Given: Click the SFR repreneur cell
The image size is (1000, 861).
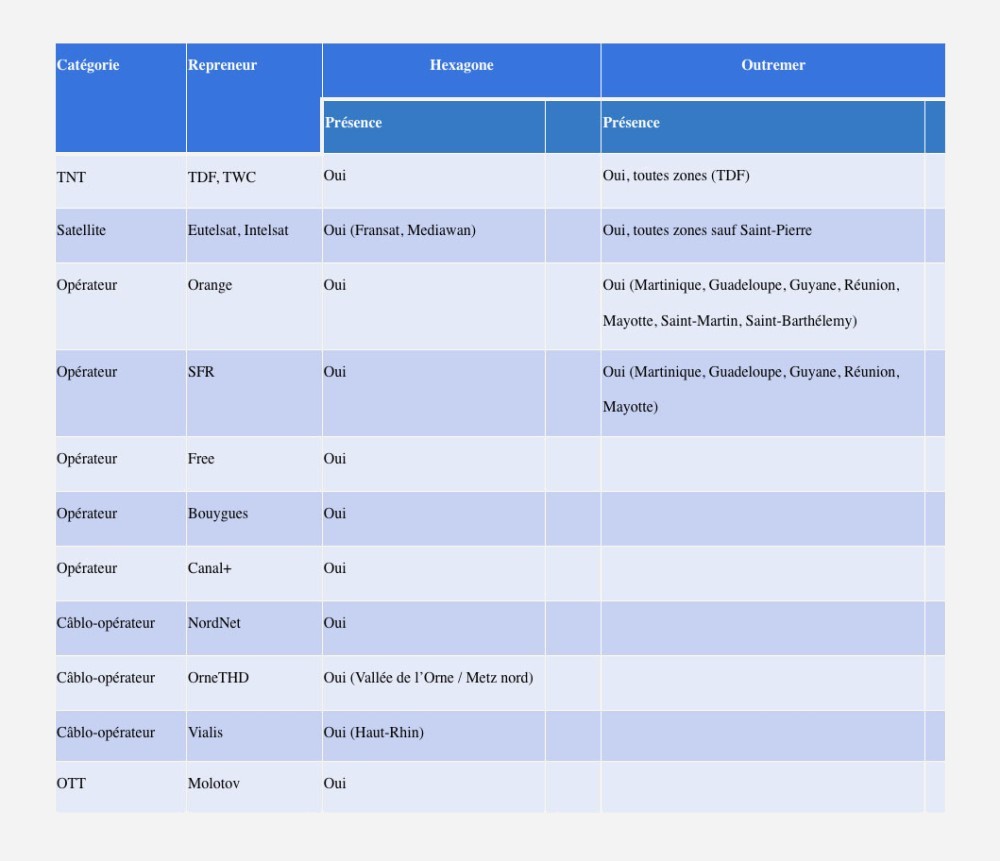Looking at the screenshot, I should (x=201, y=373).
